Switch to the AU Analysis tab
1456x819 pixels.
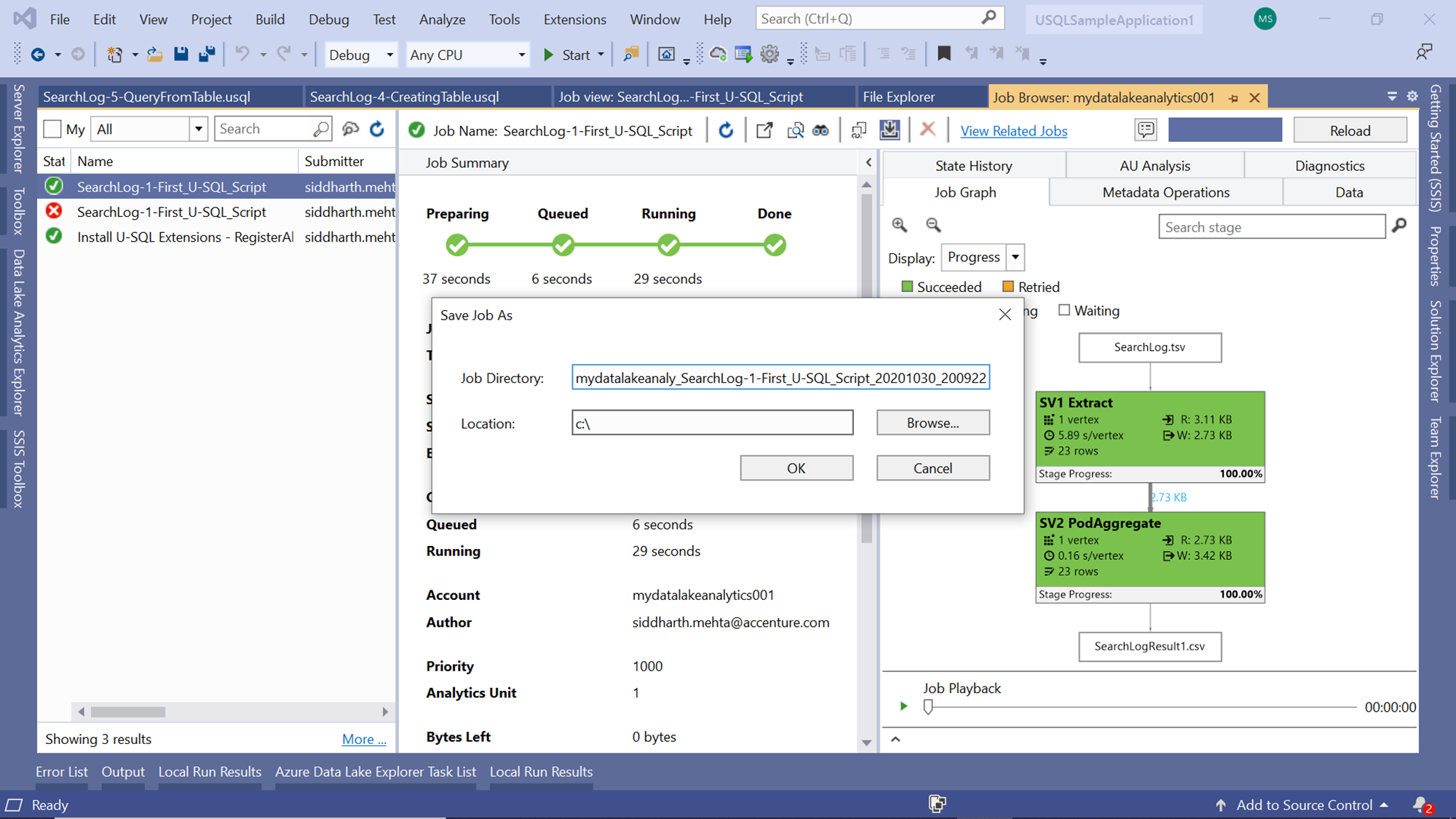coord(1155,165)
